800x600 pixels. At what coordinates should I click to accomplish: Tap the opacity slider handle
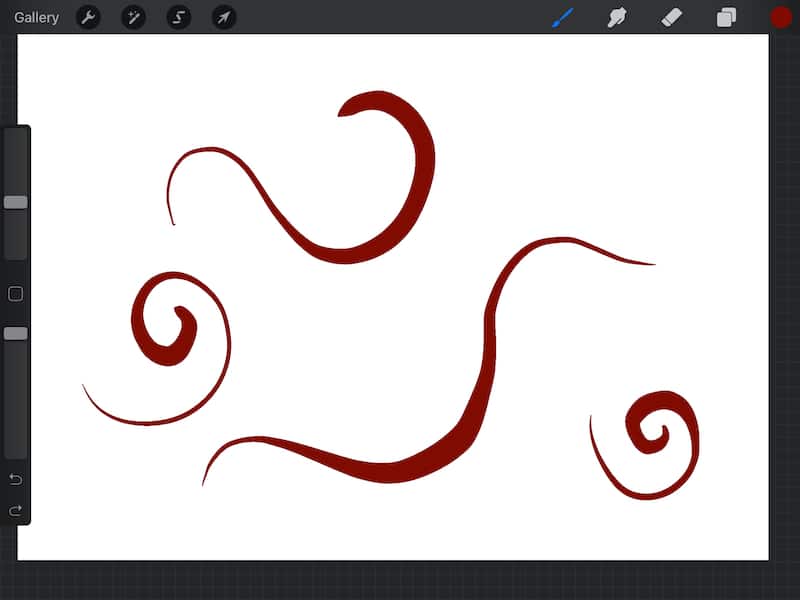[x=15, y=332]
